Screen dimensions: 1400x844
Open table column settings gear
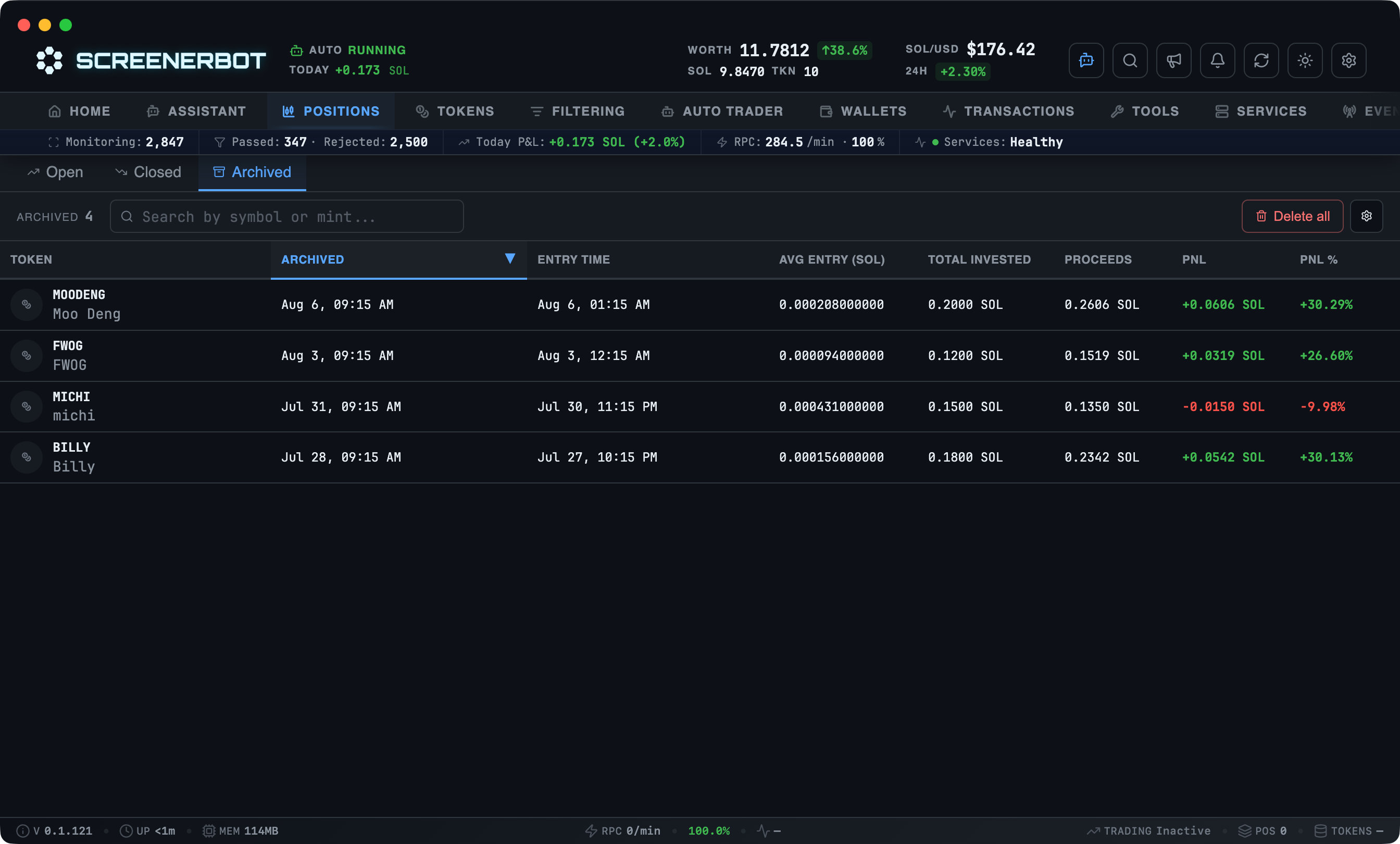pos(1366,216)
